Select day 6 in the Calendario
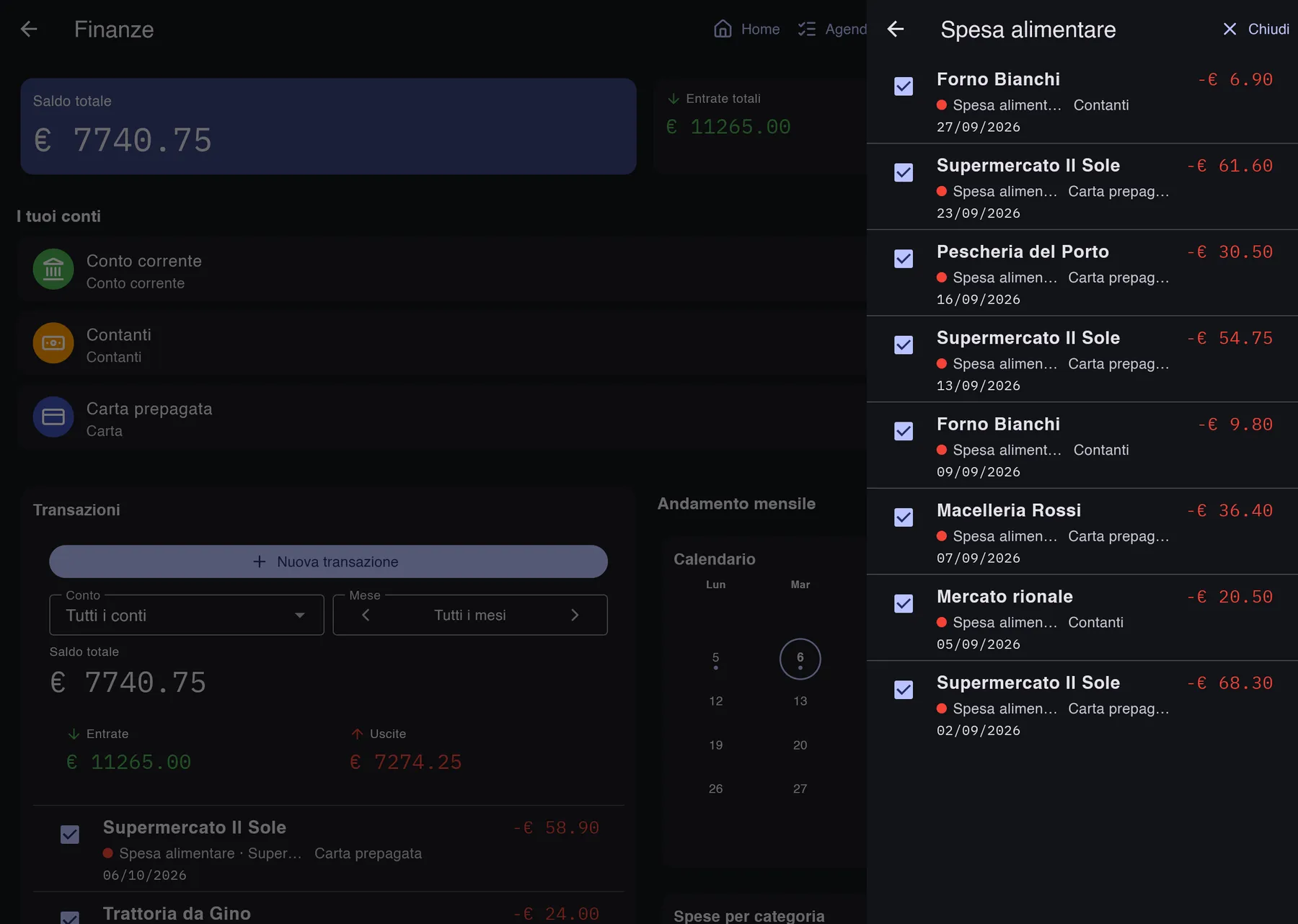Image resolution: width=1298 pixels, height=924 pixels. coord(800,659)
